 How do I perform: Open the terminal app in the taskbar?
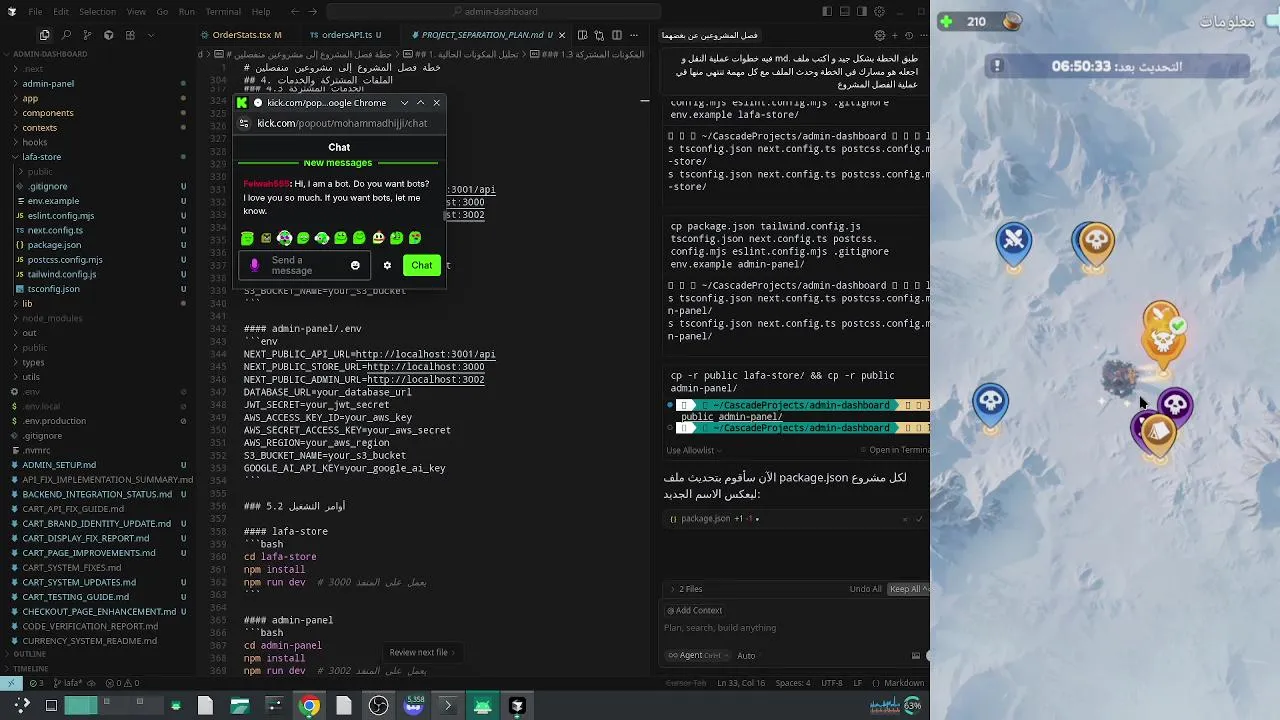click(x=448, y=706)
